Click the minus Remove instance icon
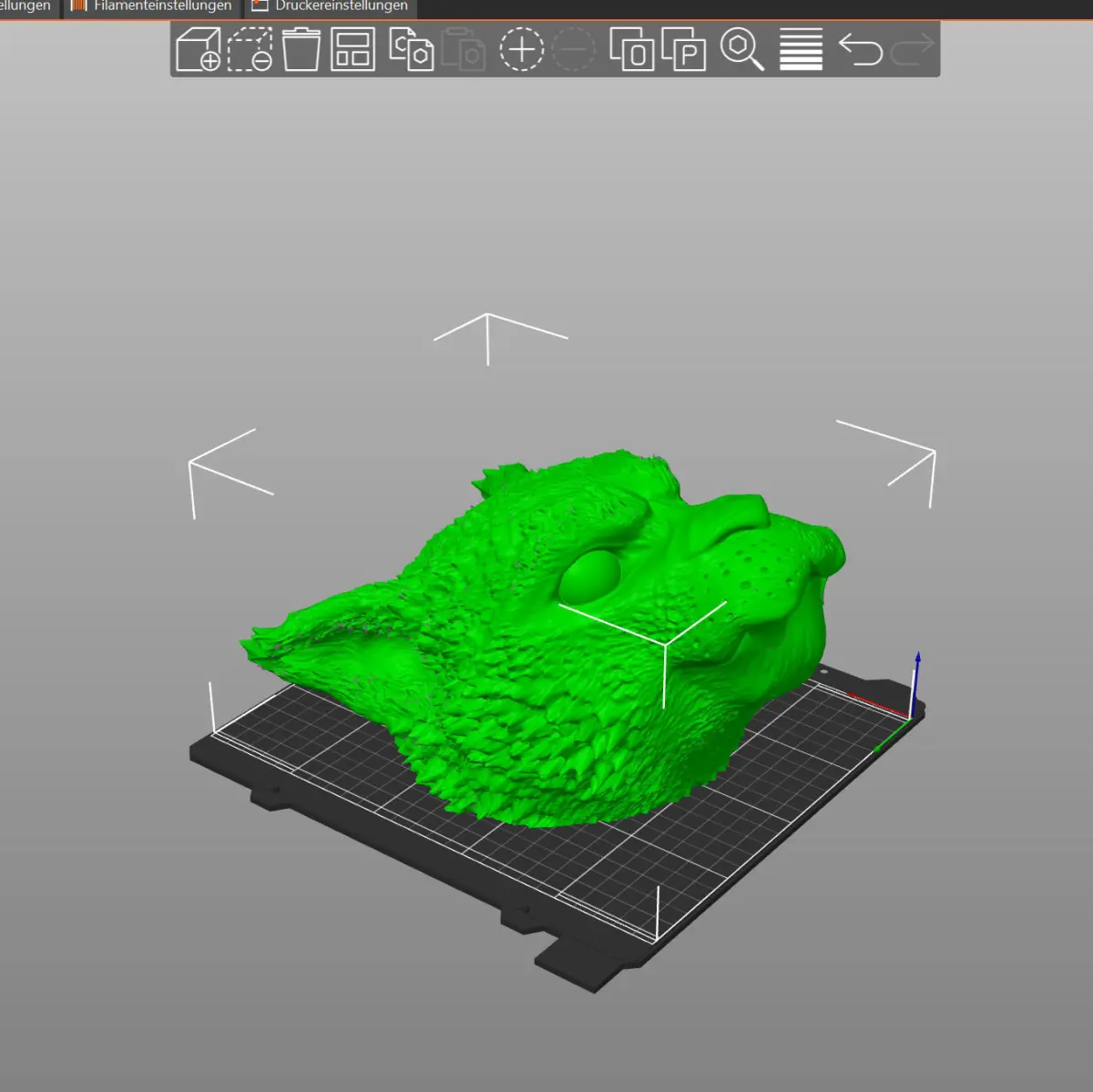 tap(574, 49)
